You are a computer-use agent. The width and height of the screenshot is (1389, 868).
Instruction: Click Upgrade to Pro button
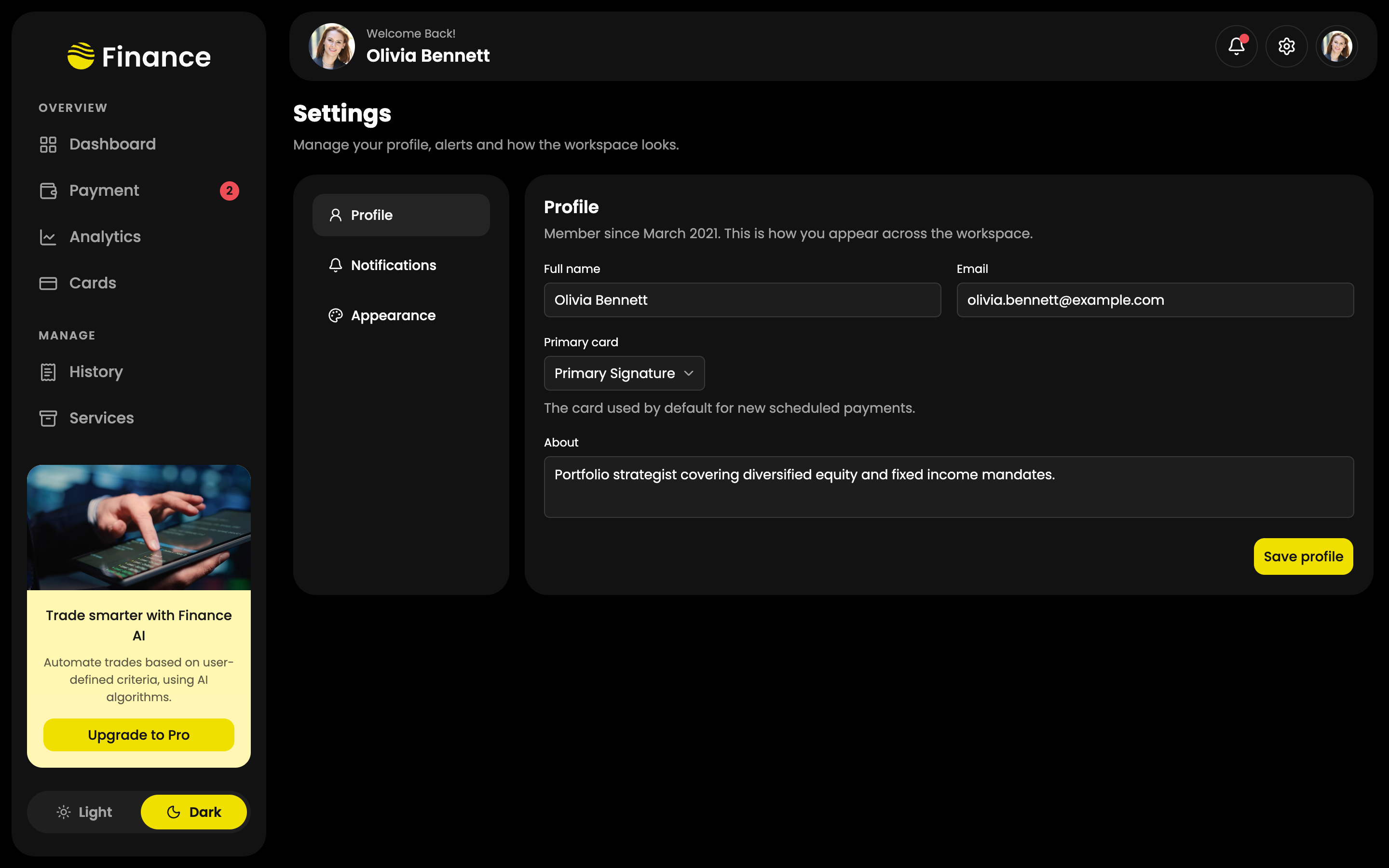[x=139, y=735]
